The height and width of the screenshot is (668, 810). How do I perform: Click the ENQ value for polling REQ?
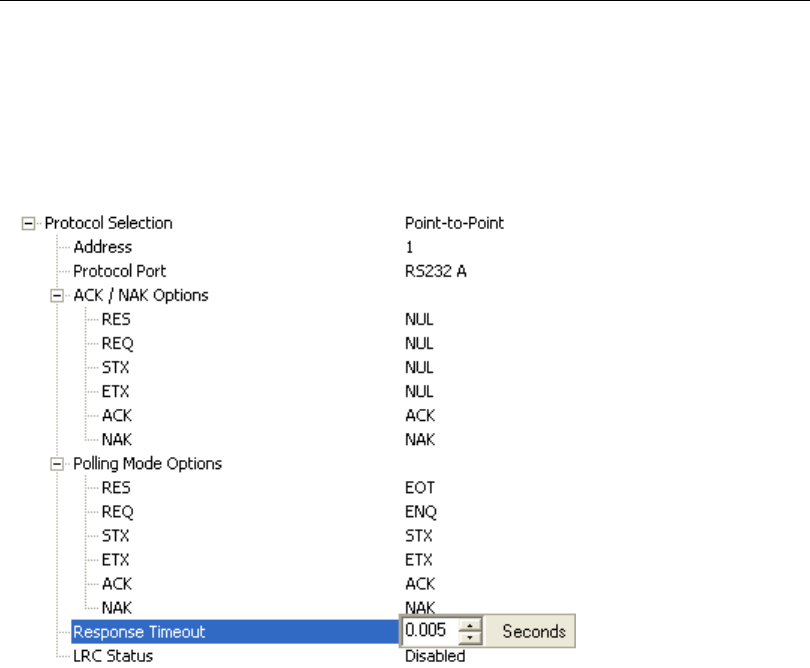[x=421, y=511]
